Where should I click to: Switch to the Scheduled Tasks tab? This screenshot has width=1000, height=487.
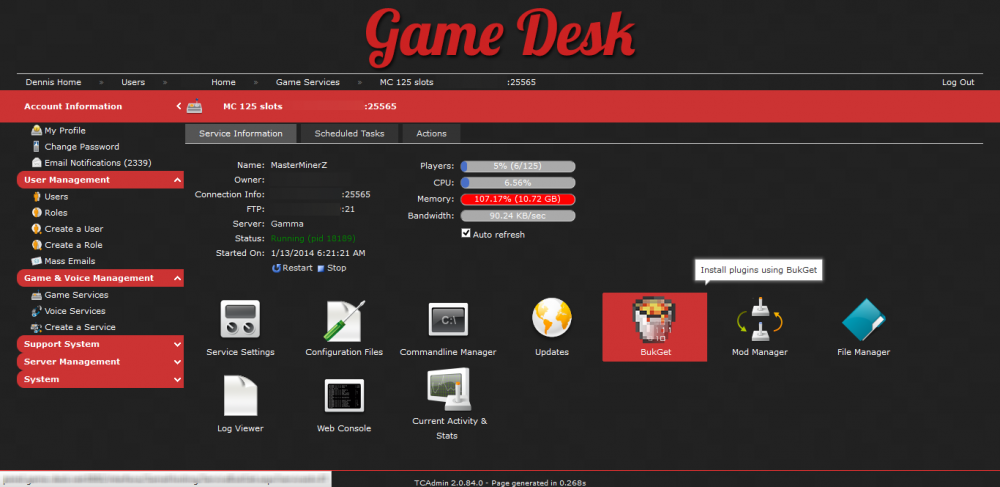coord(349,133)
